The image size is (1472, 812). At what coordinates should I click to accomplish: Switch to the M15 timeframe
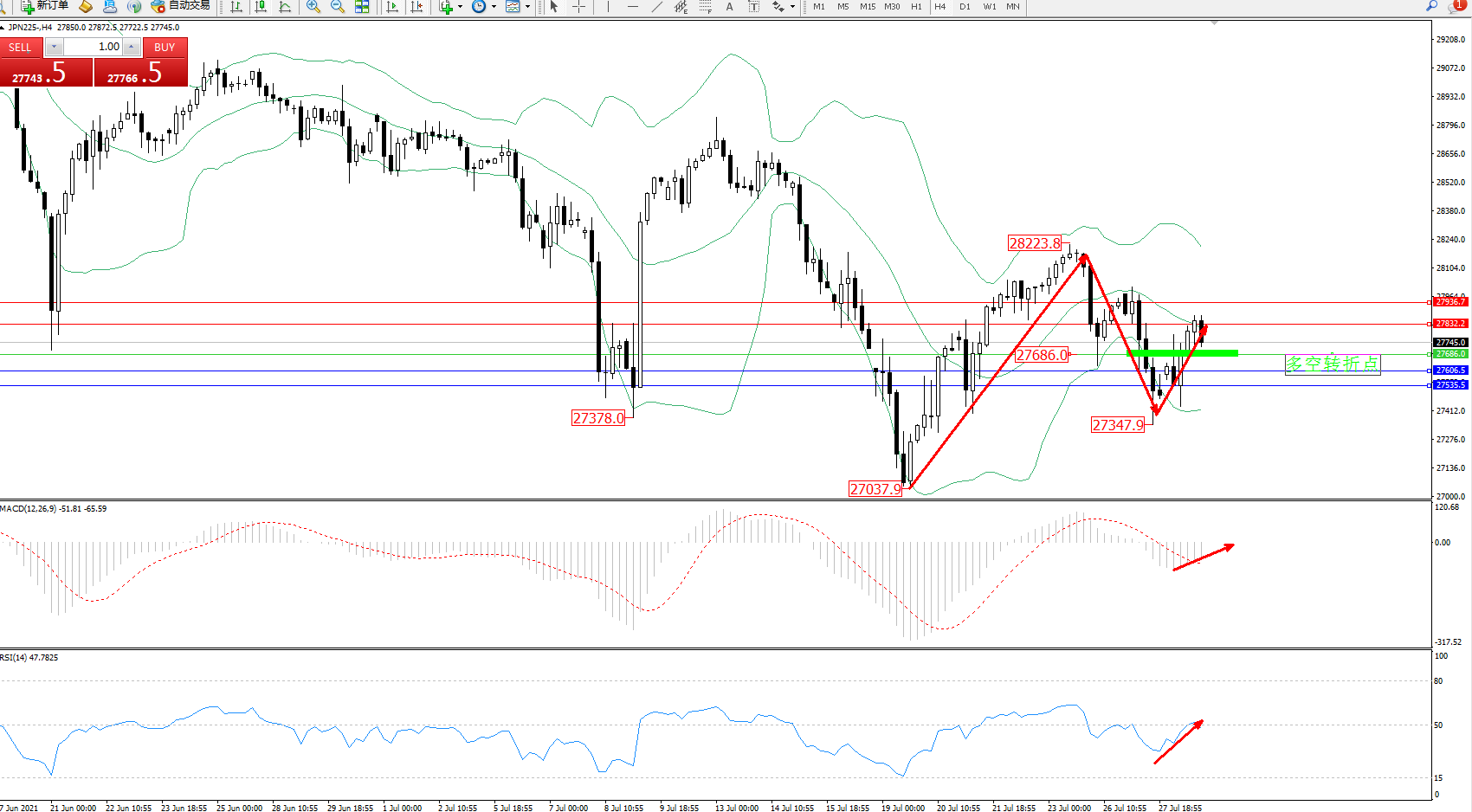pos(867,6)
